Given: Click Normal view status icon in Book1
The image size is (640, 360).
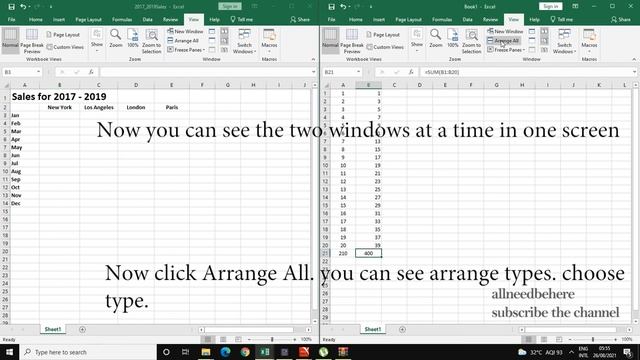Looking at the screenshot, I should [x=529, y=339].
